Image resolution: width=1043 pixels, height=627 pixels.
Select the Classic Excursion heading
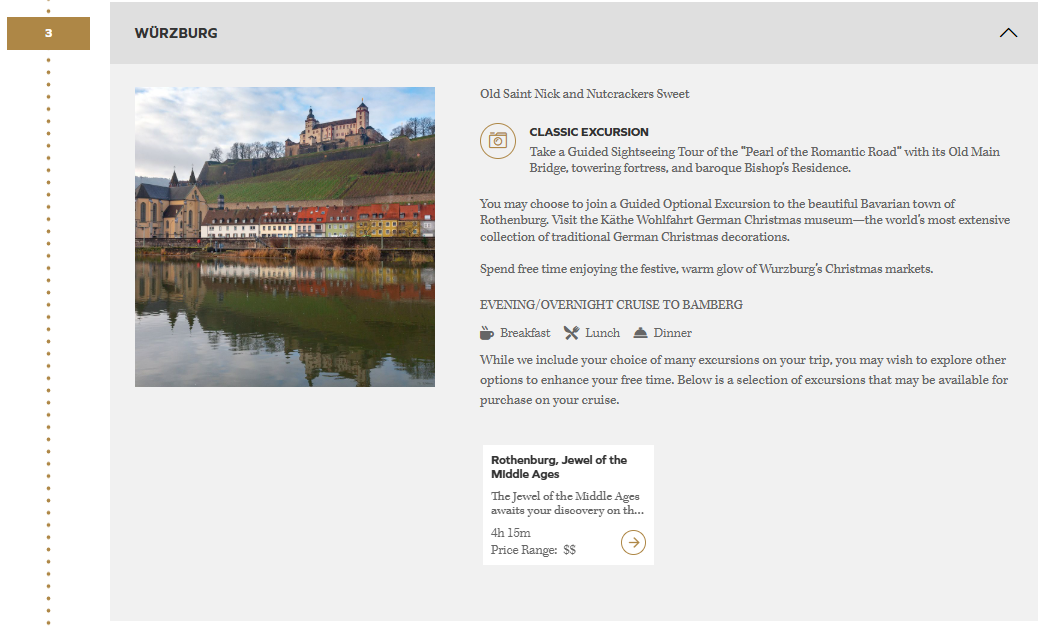coord(589,132)
